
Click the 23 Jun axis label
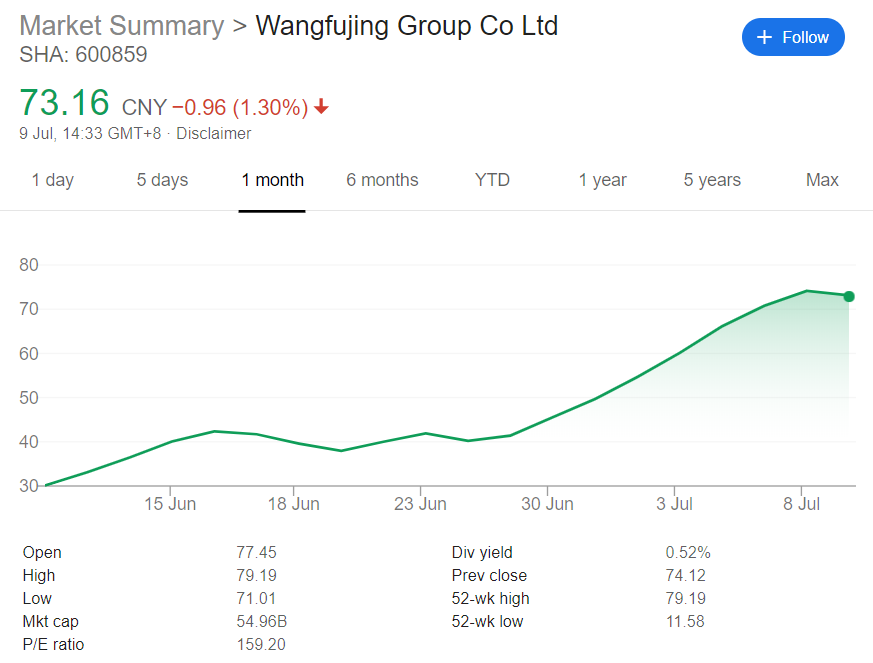420,504
